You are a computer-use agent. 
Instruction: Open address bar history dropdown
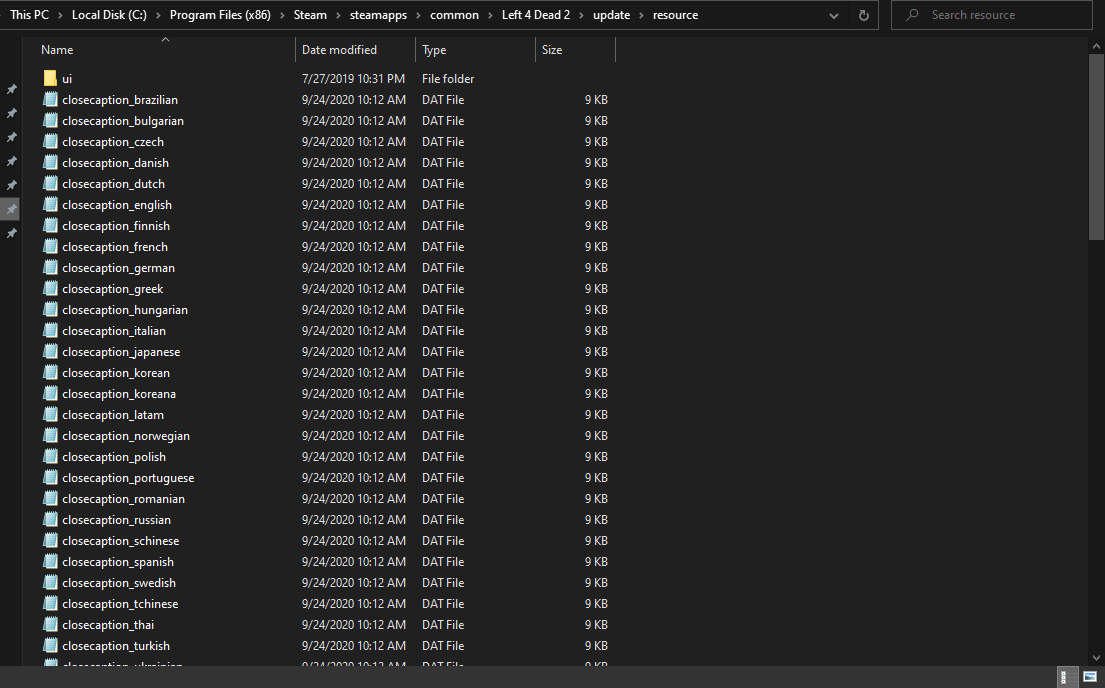tap(834, 16)
